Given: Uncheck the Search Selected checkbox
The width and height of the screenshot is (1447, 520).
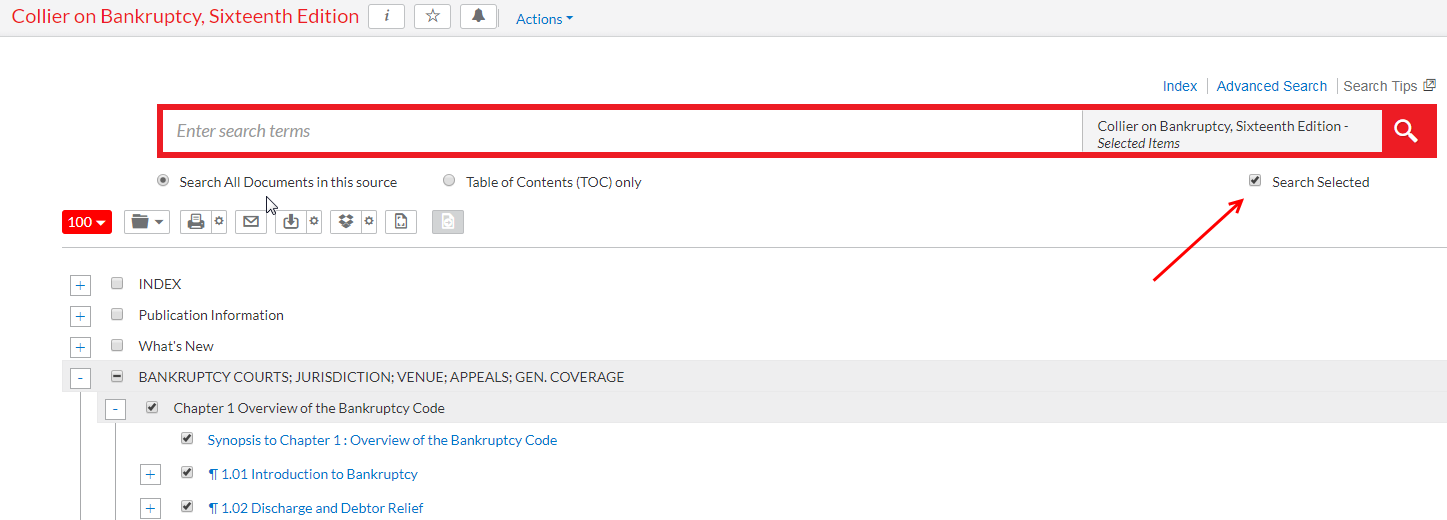Looking at the screenshot, I should tap(1255, 181).
